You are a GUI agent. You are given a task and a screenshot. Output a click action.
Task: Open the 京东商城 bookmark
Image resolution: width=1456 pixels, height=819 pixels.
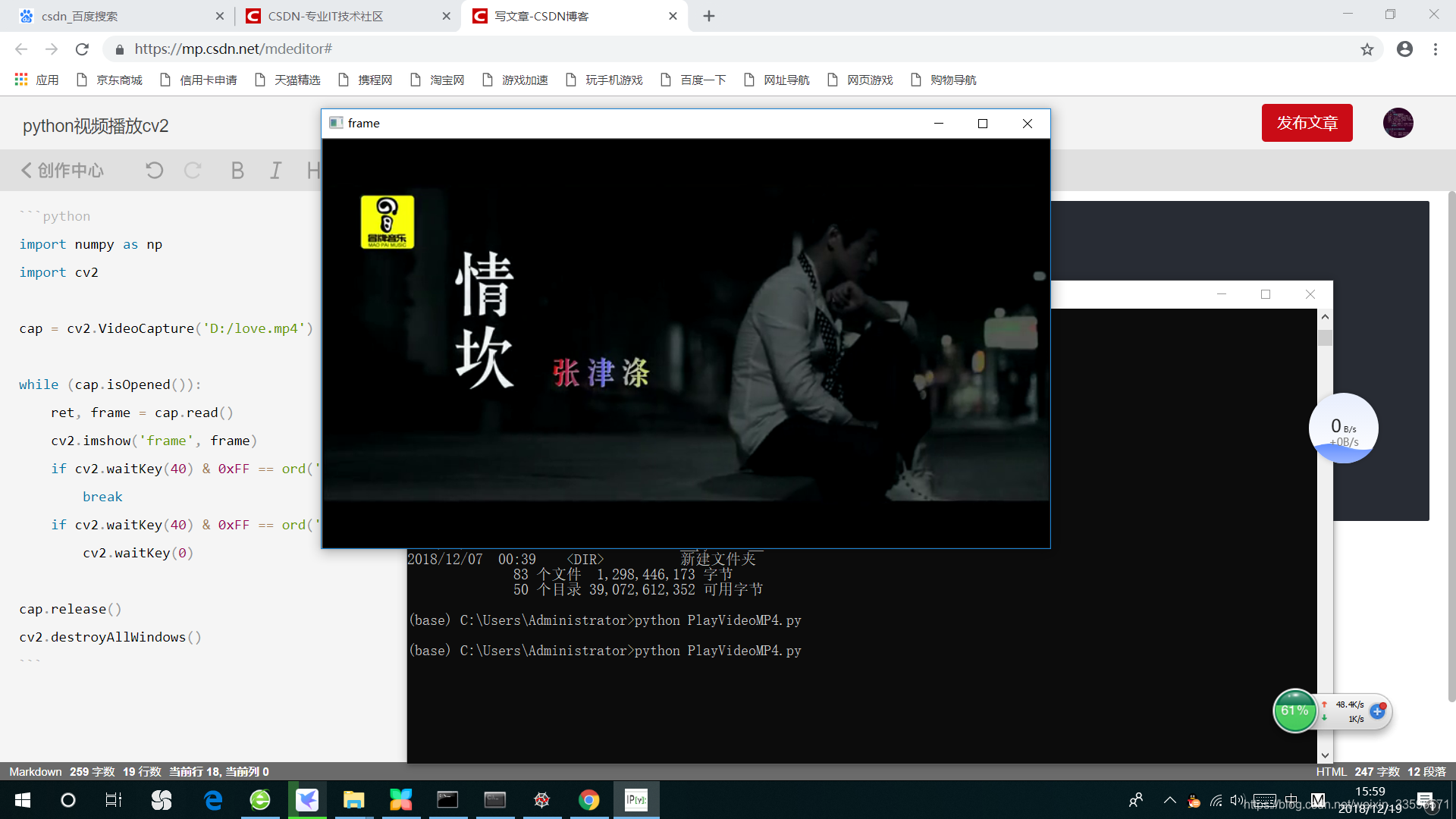coord(110,80)
